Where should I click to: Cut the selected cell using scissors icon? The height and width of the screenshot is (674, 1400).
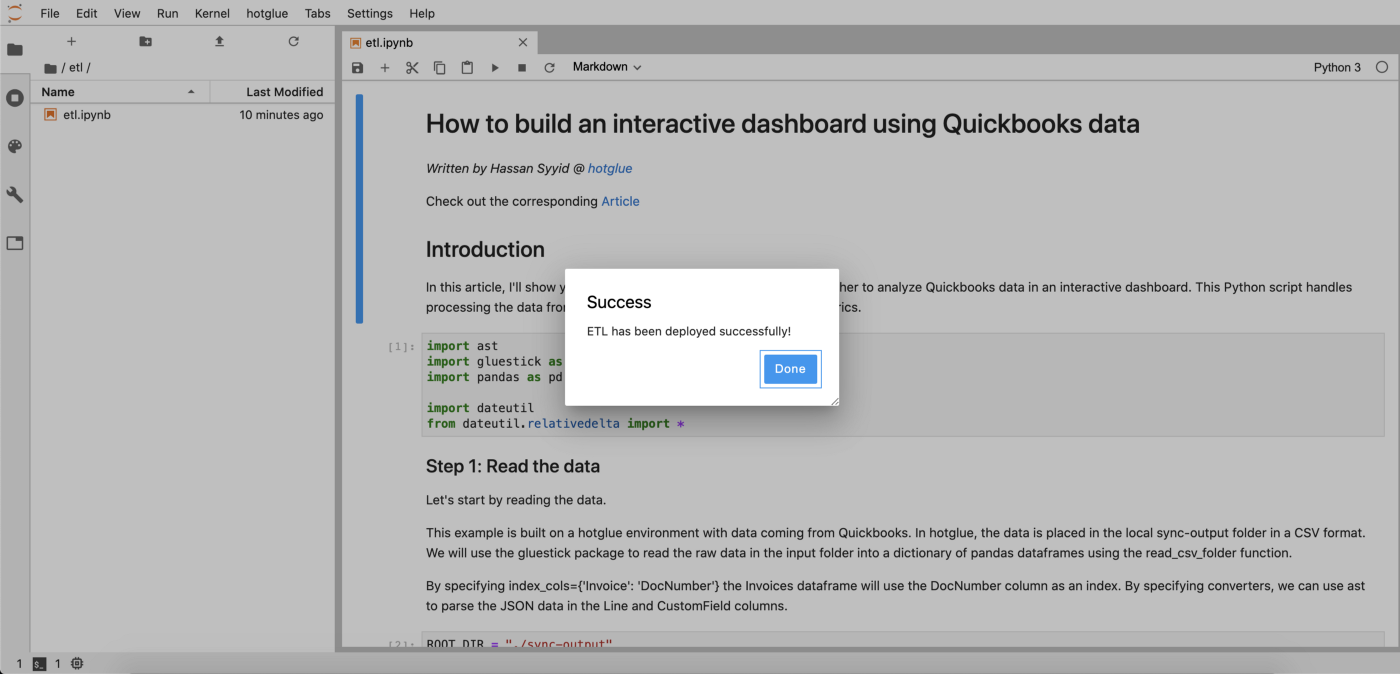pyautogui.click(x=412, y=68)
